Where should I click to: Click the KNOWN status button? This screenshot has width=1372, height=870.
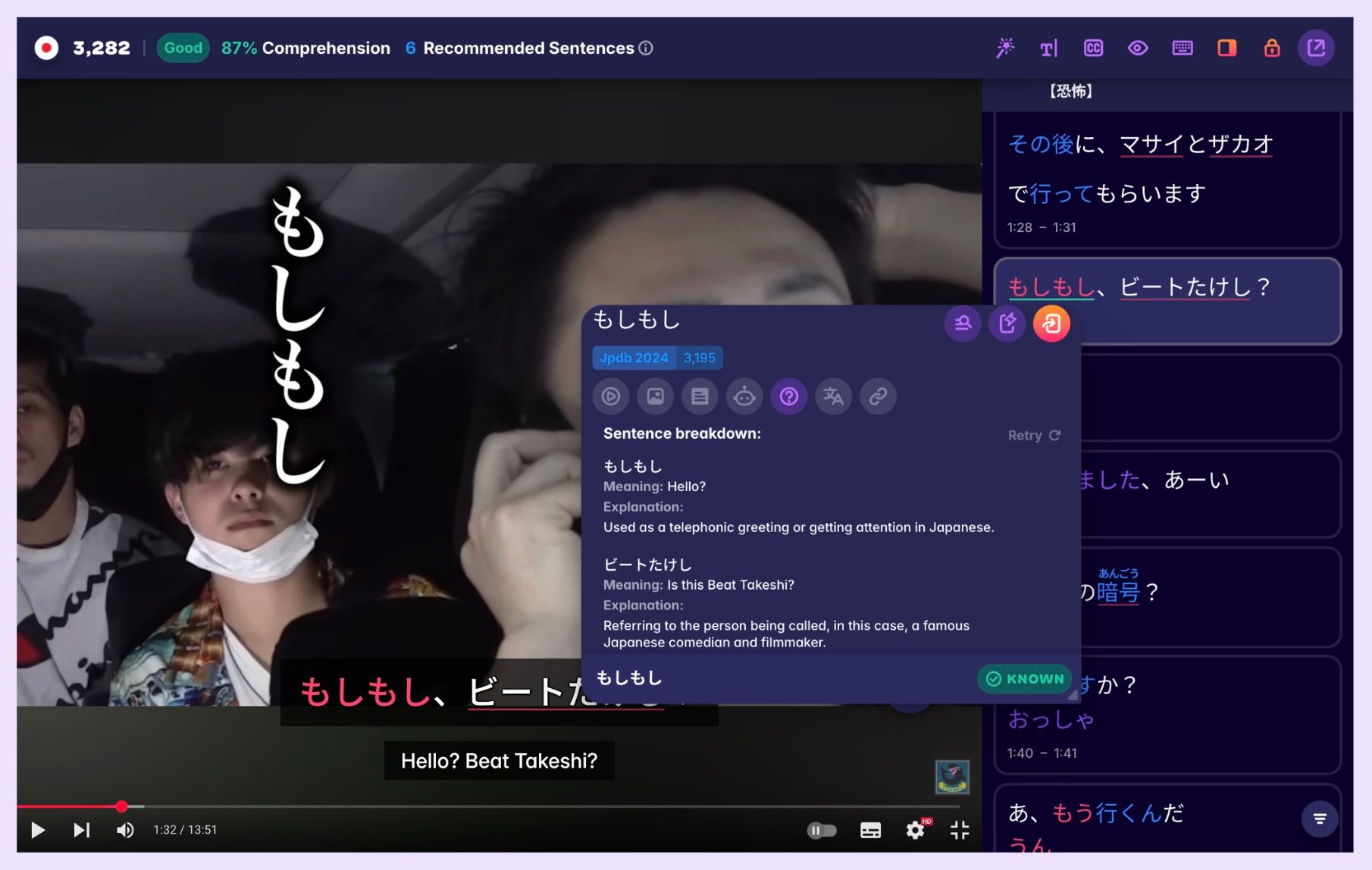pos(1025,679)
